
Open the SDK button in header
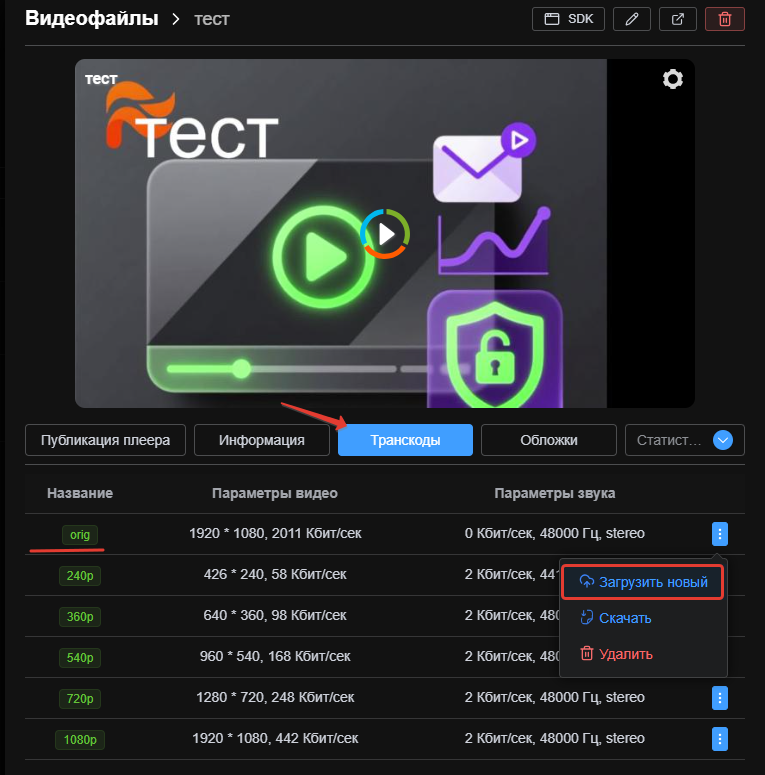click(x=568, y=19)
